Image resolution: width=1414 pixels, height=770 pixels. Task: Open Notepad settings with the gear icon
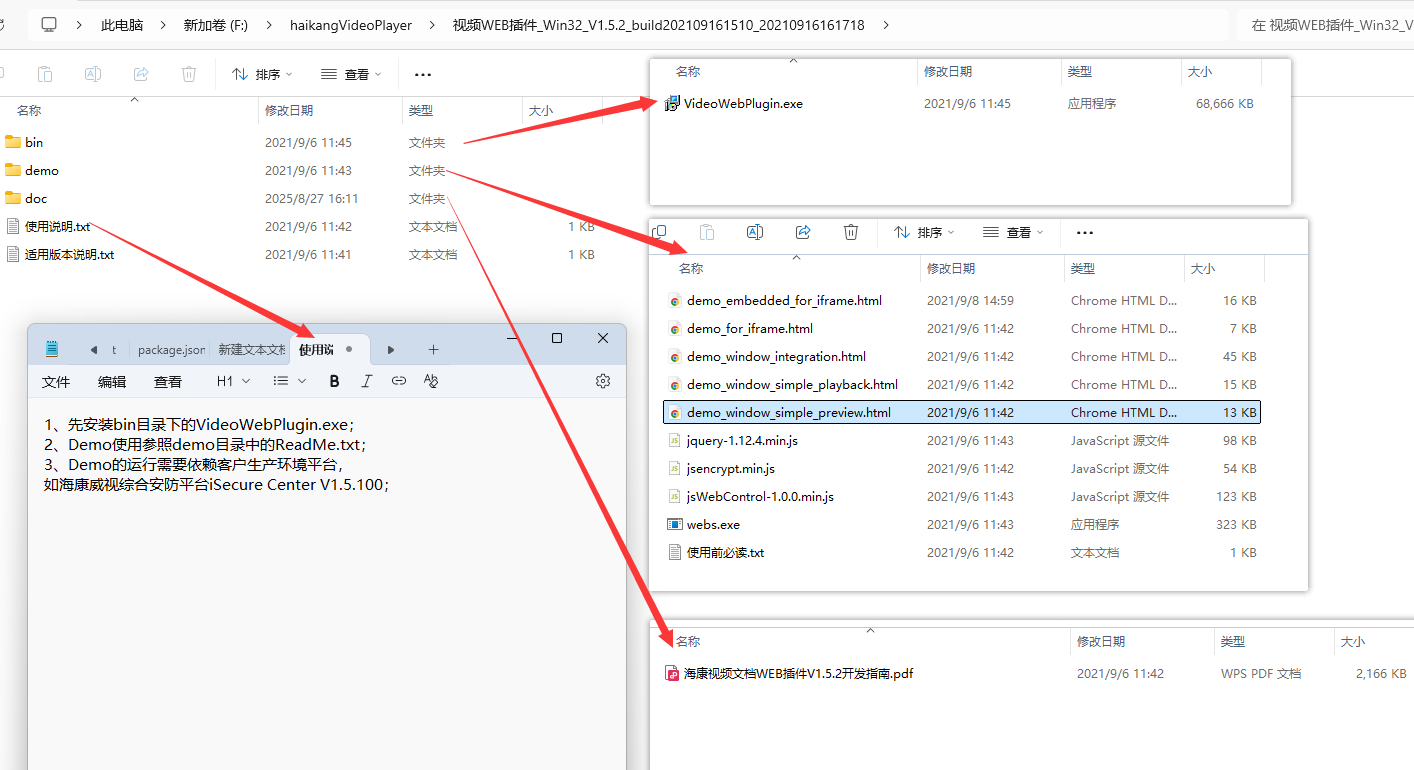click(x=603, y=381)
